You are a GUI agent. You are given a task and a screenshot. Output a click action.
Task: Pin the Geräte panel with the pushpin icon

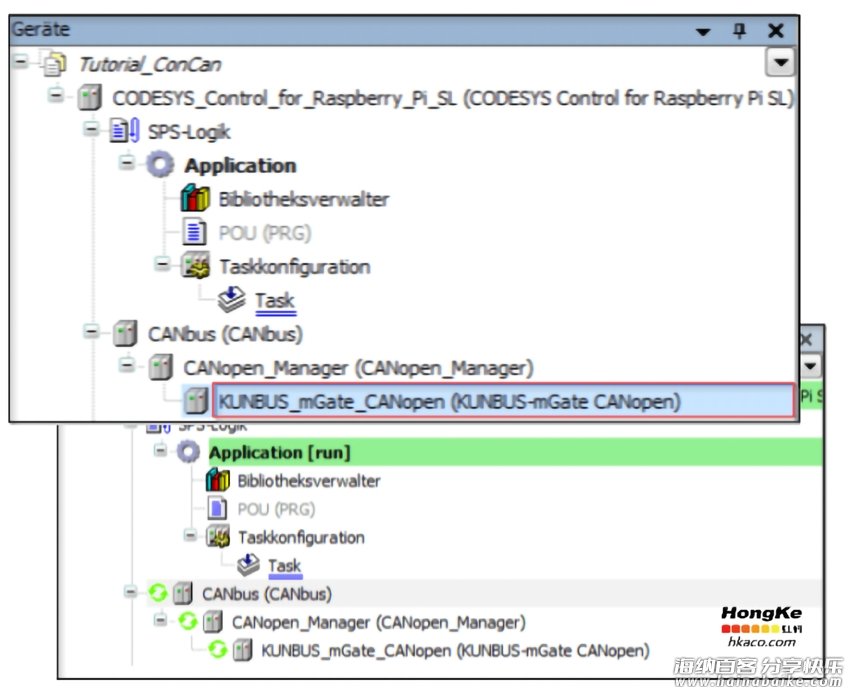(x=739, y=30)
